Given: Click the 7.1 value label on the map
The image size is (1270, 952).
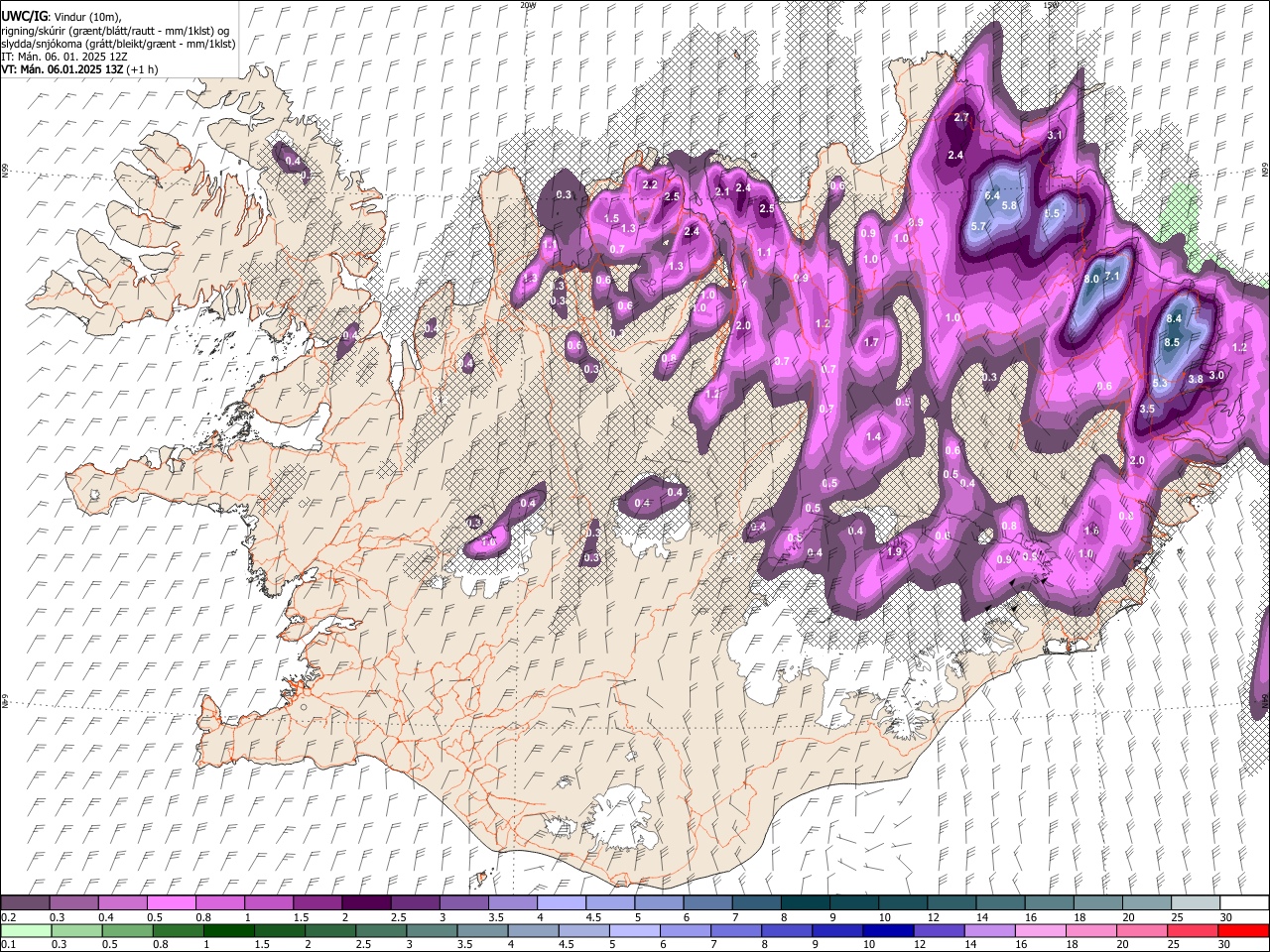Looking at the screenshot, I should (x=1112, y=276).
